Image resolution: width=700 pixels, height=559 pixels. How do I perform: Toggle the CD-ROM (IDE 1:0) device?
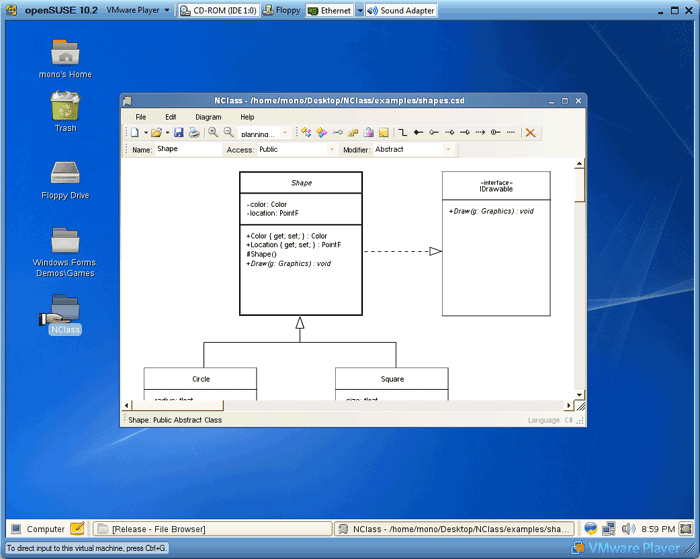click(218, 11)
